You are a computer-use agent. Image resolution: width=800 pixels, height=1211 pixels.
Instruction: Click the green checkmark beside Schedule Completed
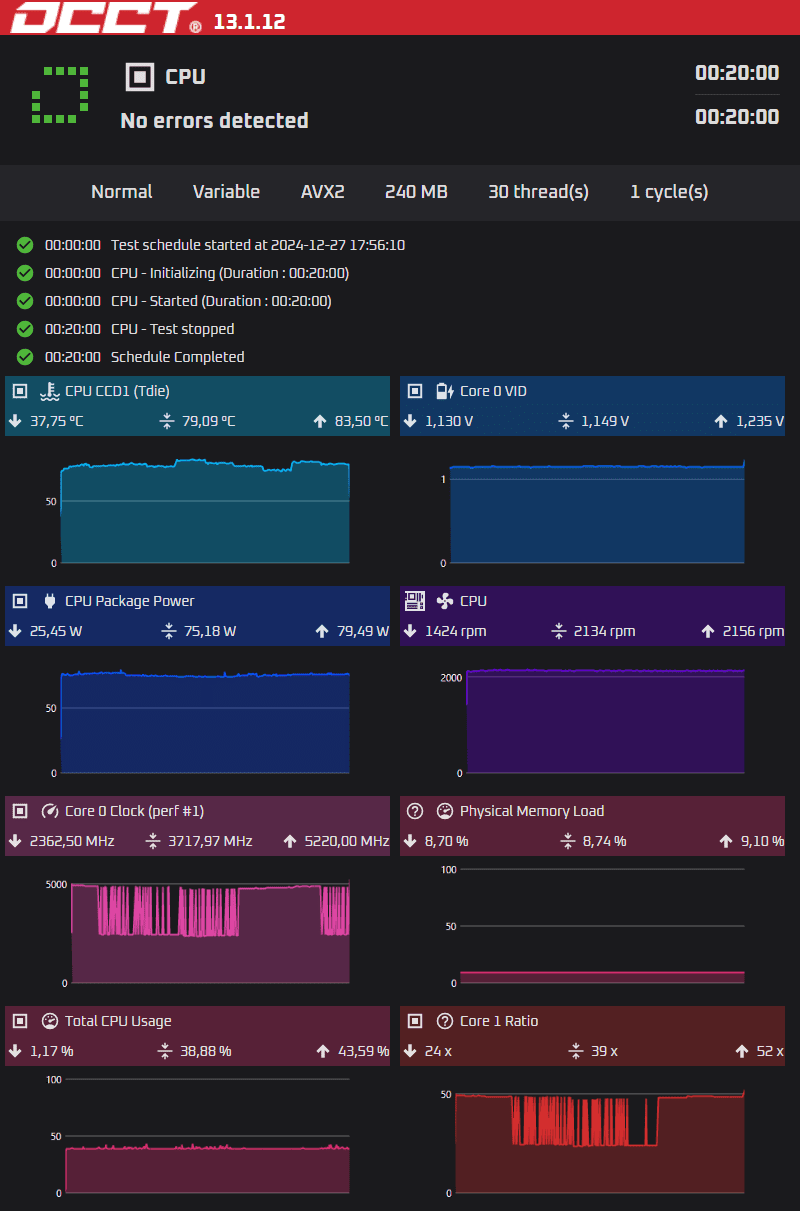coord(25,357)
